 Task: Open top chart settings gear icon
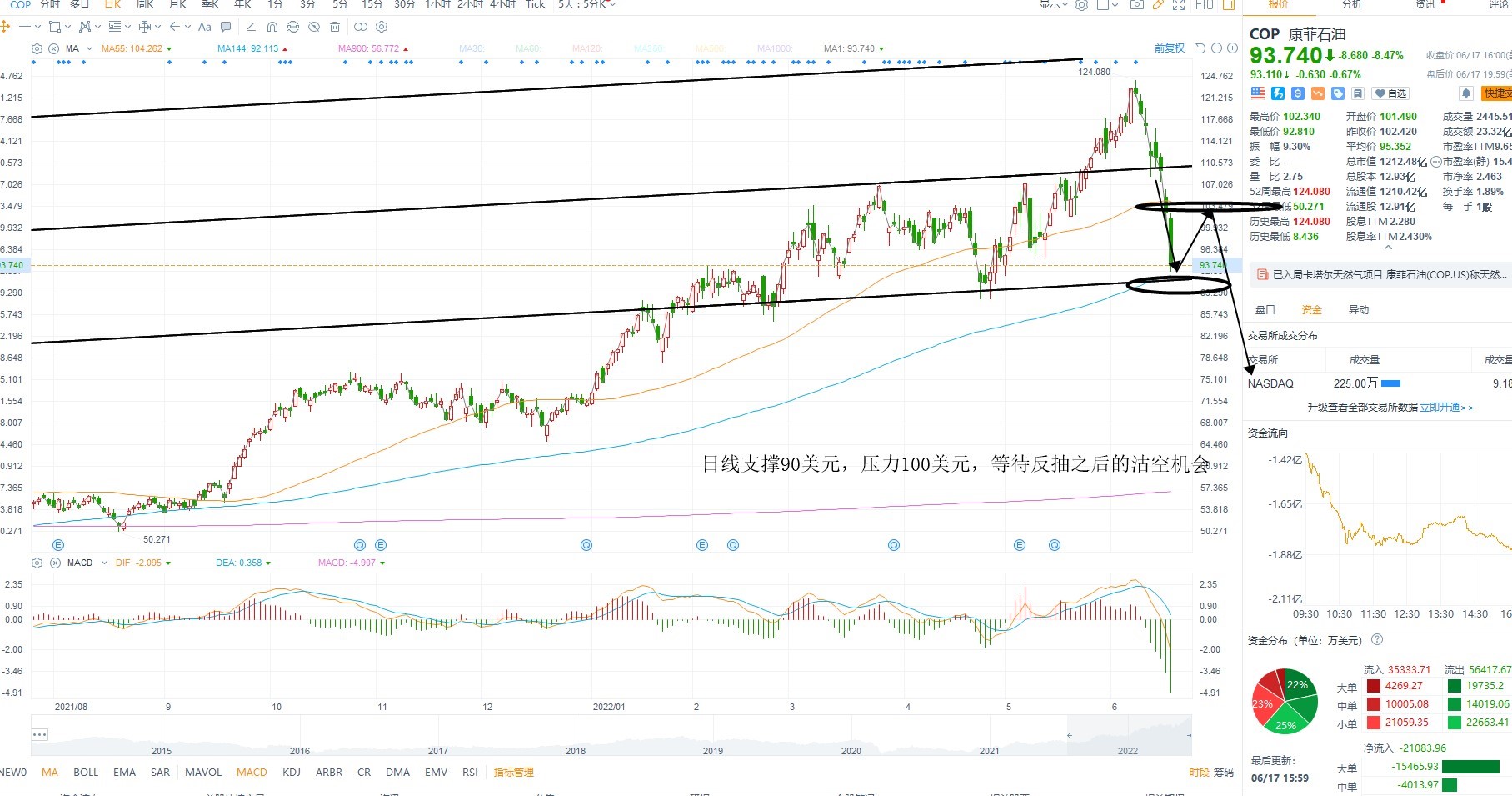pos(1082,4)
